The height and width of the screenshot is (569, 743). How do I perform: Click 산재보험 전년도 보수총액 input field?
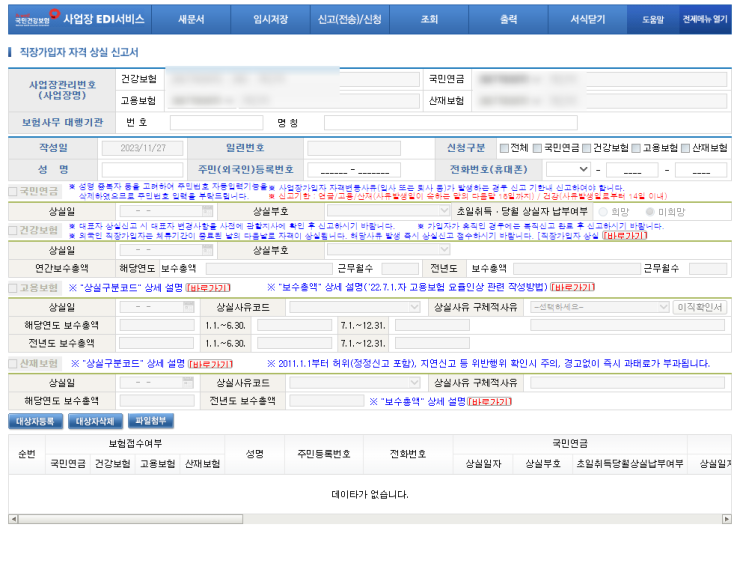coord(326,401)
